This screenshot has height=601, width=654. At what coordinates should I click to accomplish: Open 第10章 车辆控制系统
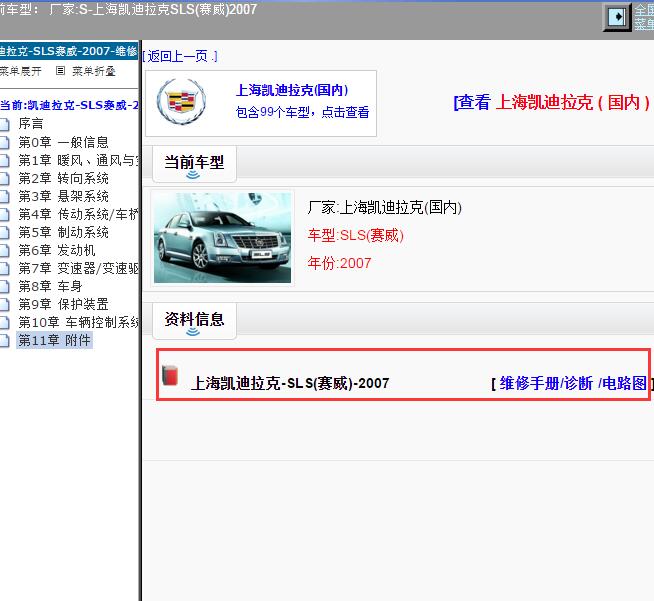point(78,322)
